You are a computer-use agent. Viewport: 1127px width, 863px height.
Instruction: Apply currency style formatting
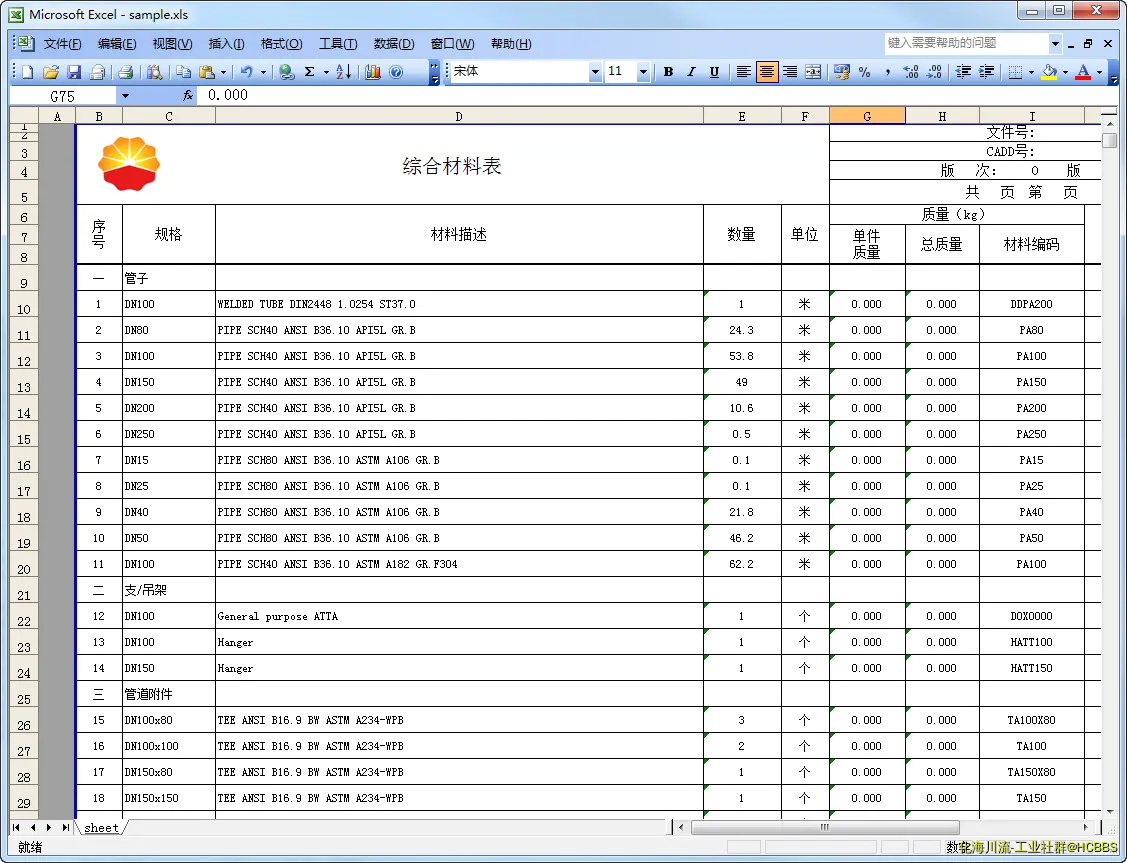click(x=842, y=72)
